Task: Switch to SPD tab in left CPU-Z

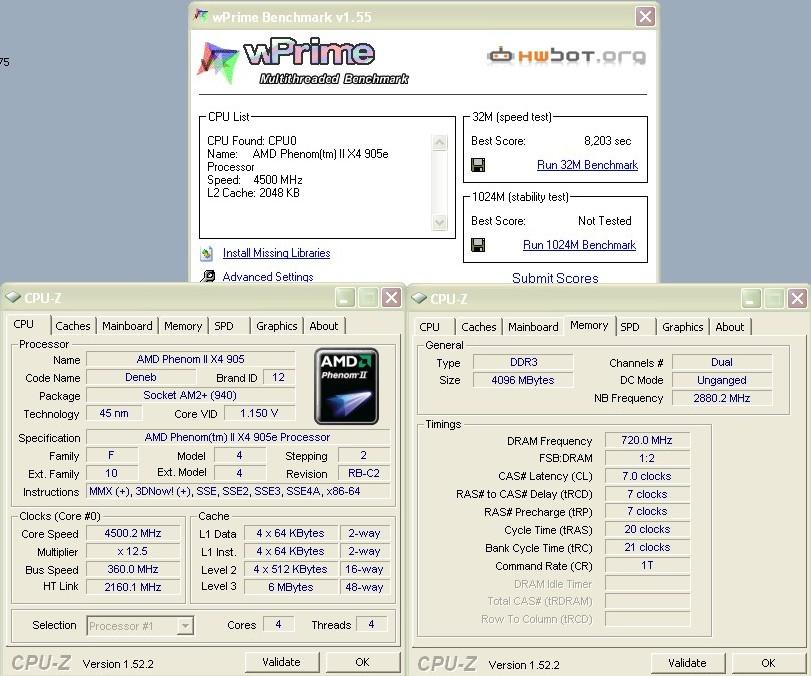Action: click(224, 326)
